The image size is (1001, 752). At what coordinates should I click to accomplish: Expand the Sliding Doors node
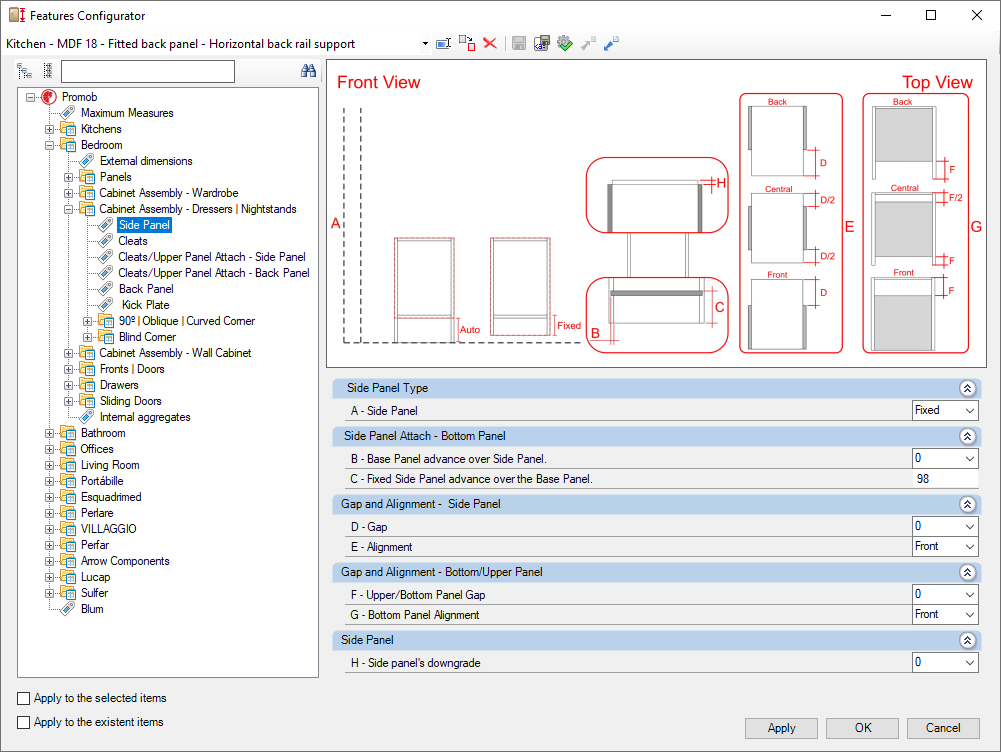[68, 402]
